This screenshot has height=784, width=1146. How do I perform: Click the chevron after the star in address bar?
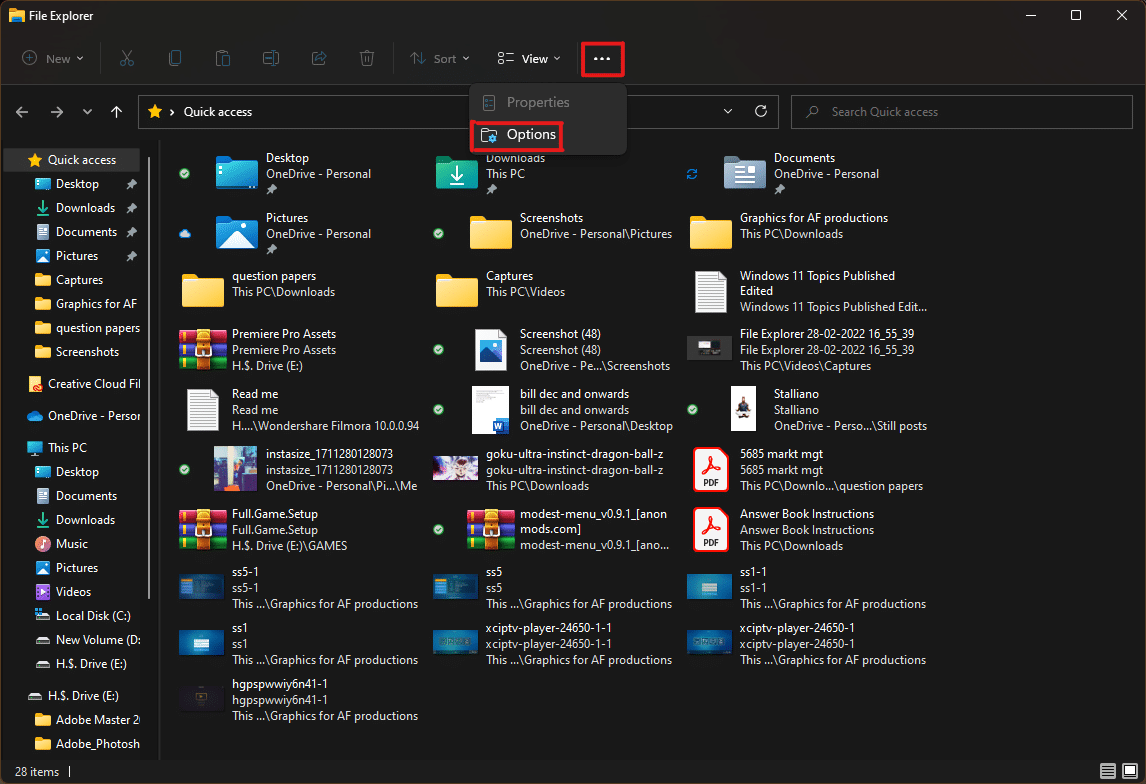pyautogui.click(x=172, y=112)
